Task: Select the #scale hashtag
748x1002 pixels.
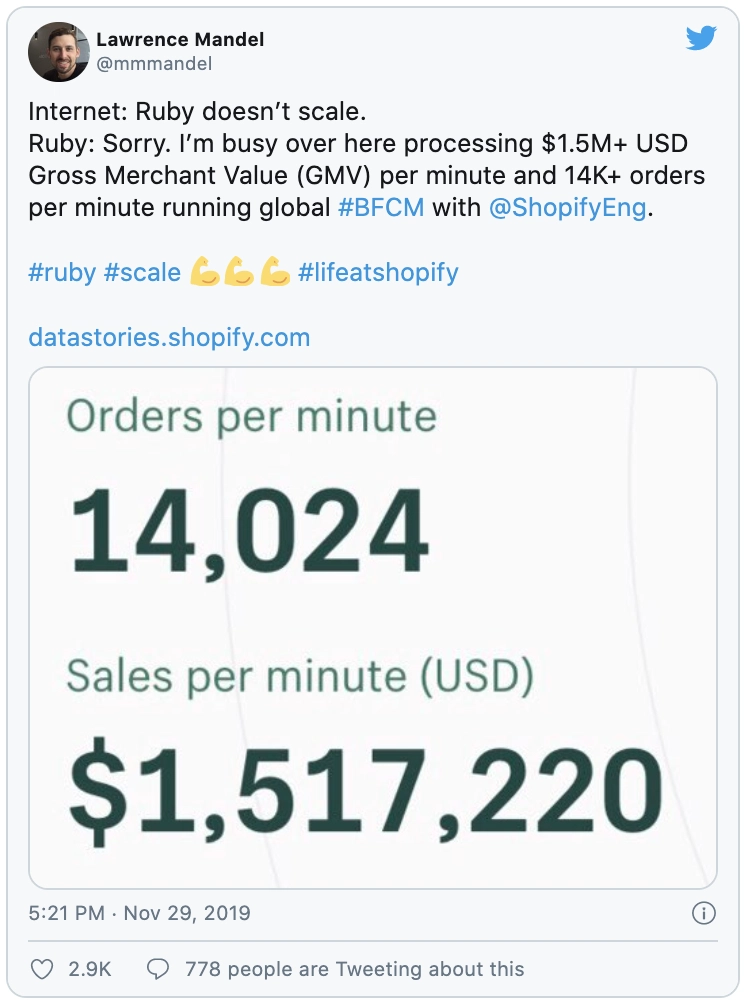Action: [x=142, y=273]
